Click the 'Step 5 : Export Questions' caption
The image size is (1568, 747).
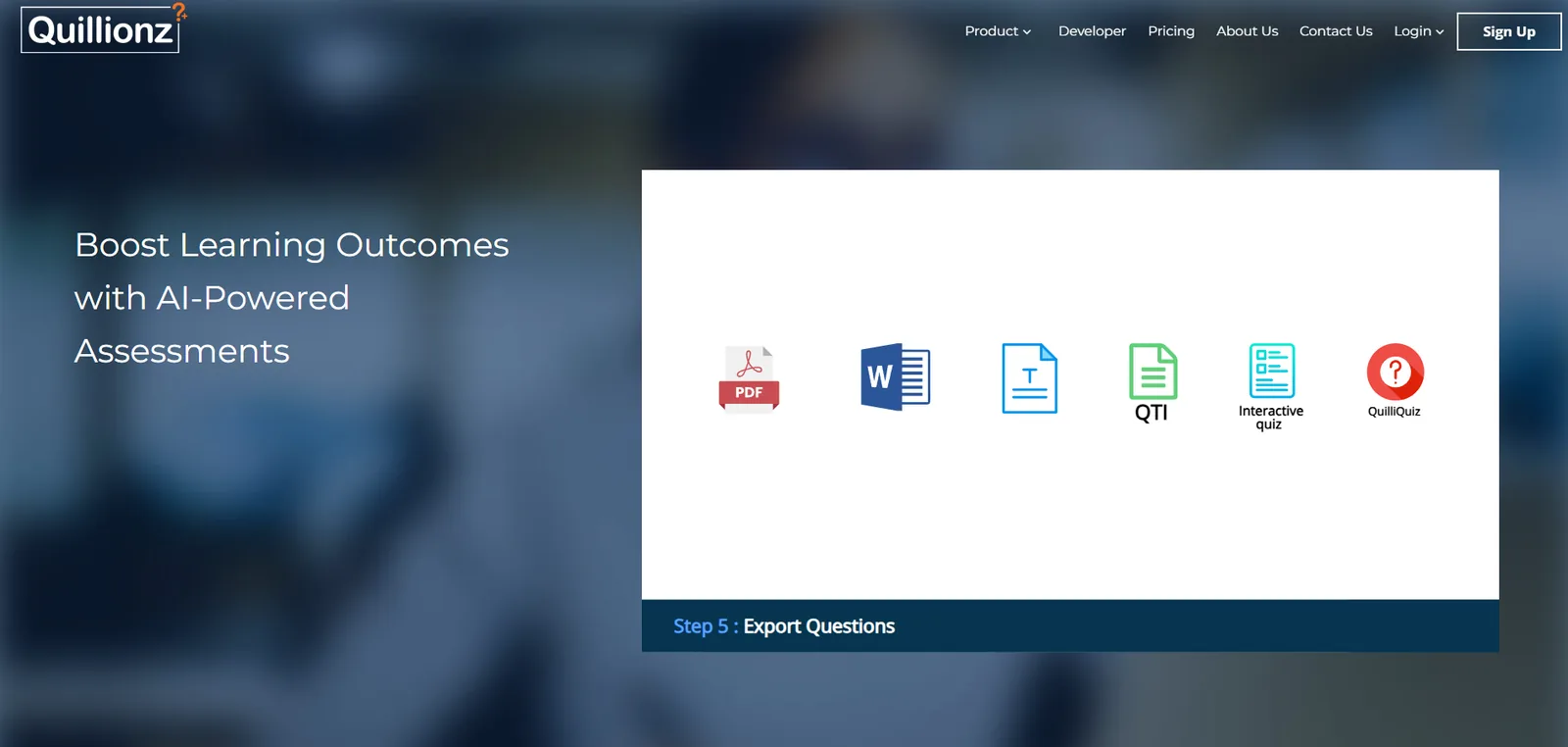(x=784, y=626)
